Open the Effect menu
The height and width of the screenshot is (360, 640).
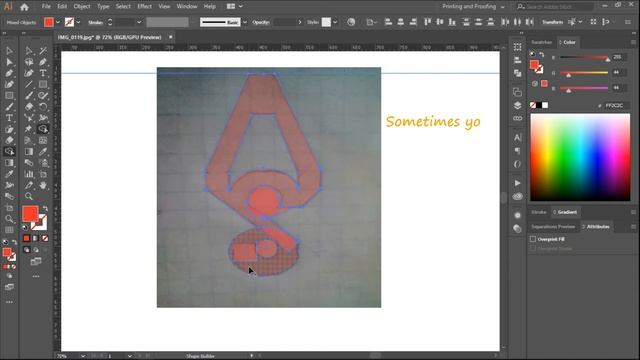pyautogui.click(x=144, y=7)
